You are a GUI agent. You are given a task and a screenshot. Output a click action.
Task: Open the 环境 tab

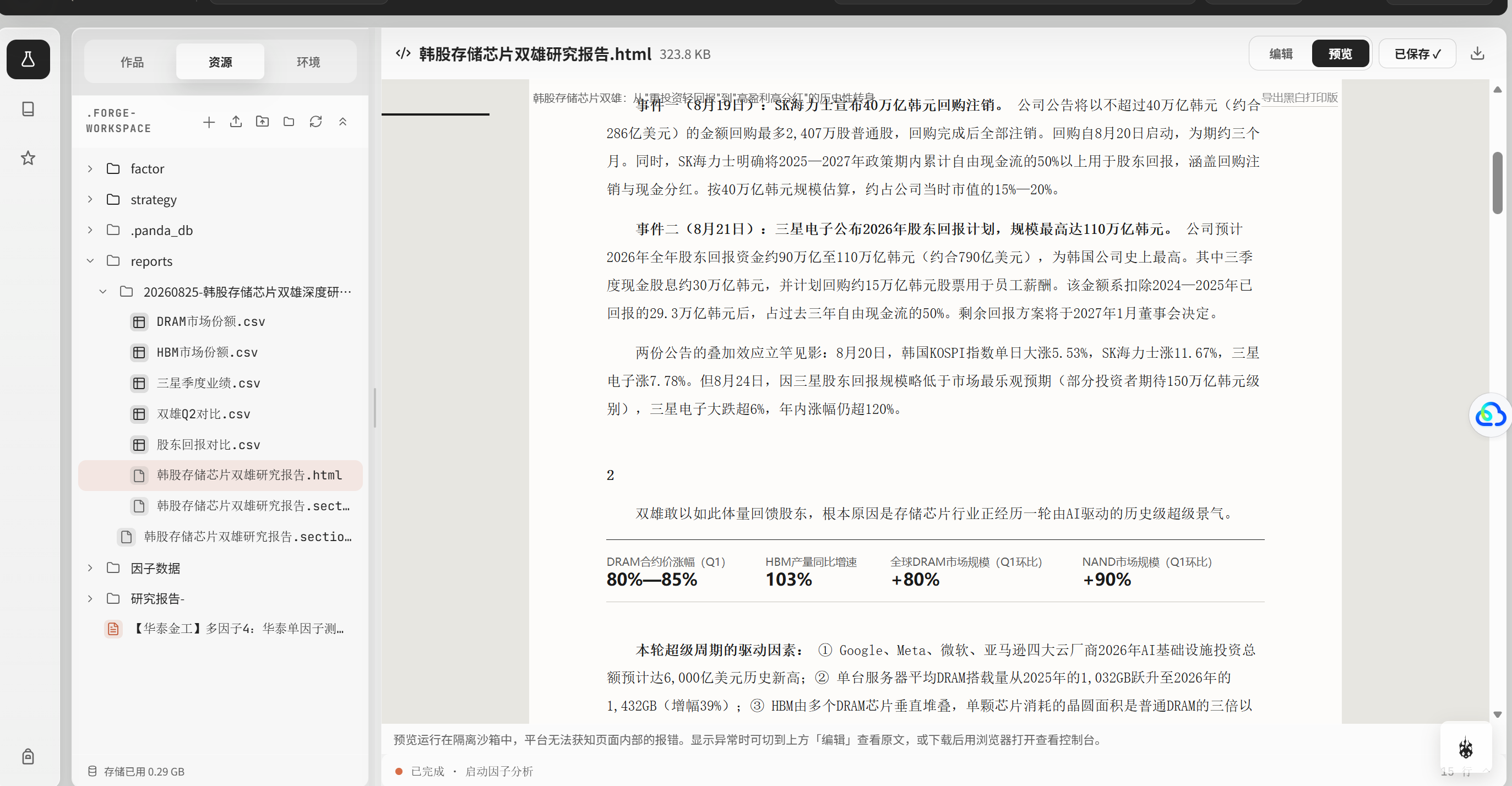coord(308,62)
